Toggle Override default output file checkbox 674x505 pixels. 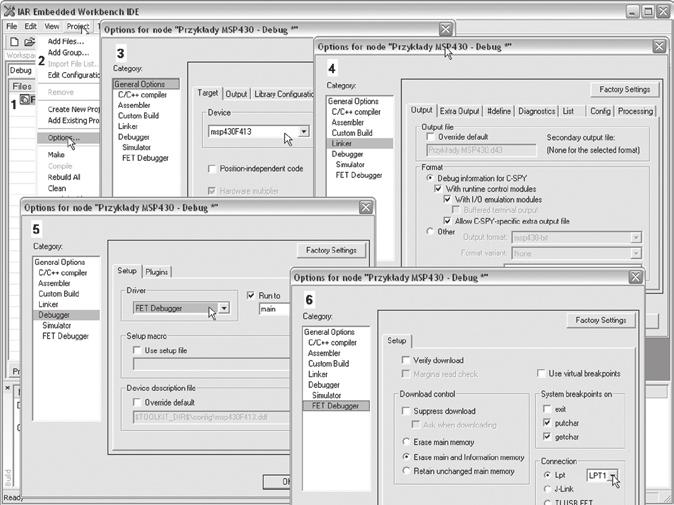coord(430,137)
